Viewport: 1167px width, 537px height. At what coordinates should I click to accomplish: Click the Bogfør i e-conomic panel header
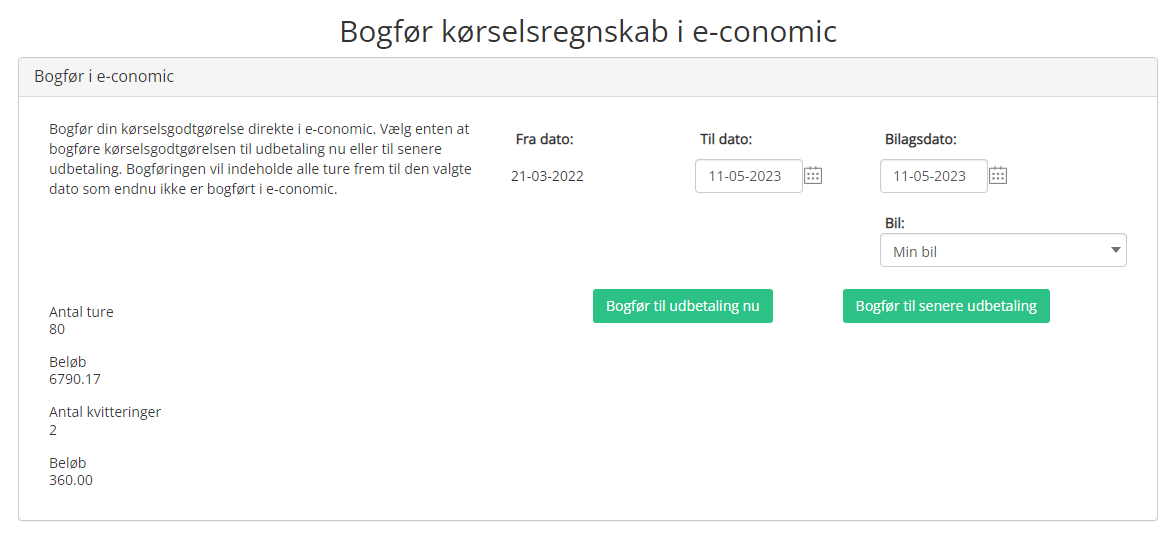587,77
